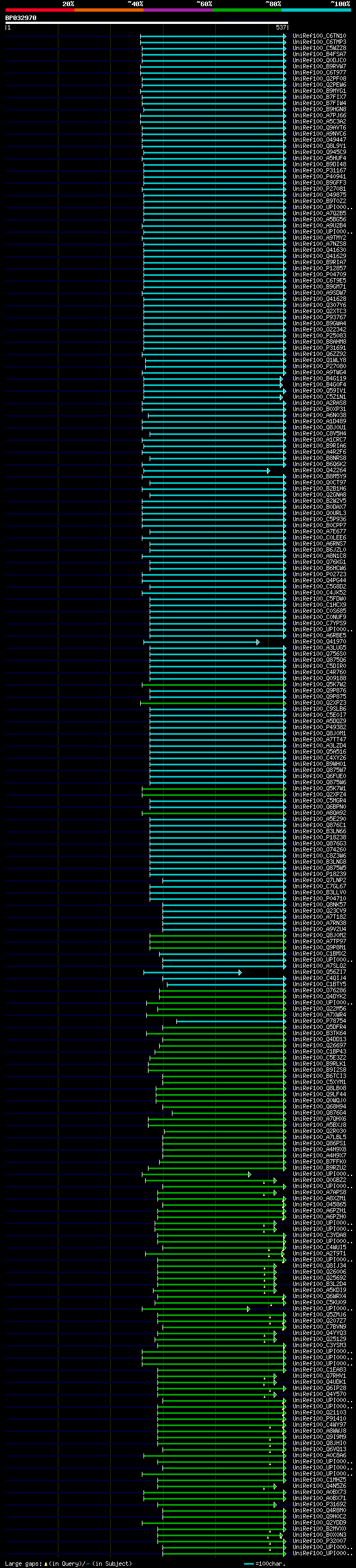This screenshot has width=356, height=1568.
Task: Open UniRef100_P31692 hit
Action: [x=319, y=1505]
